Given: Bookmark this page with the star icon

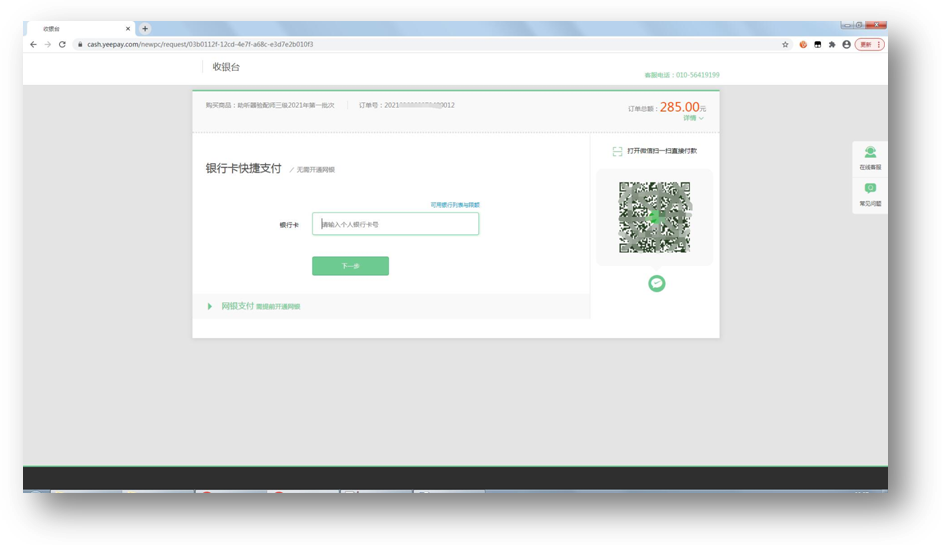Looking at the screenshot, I should [785, 44].
